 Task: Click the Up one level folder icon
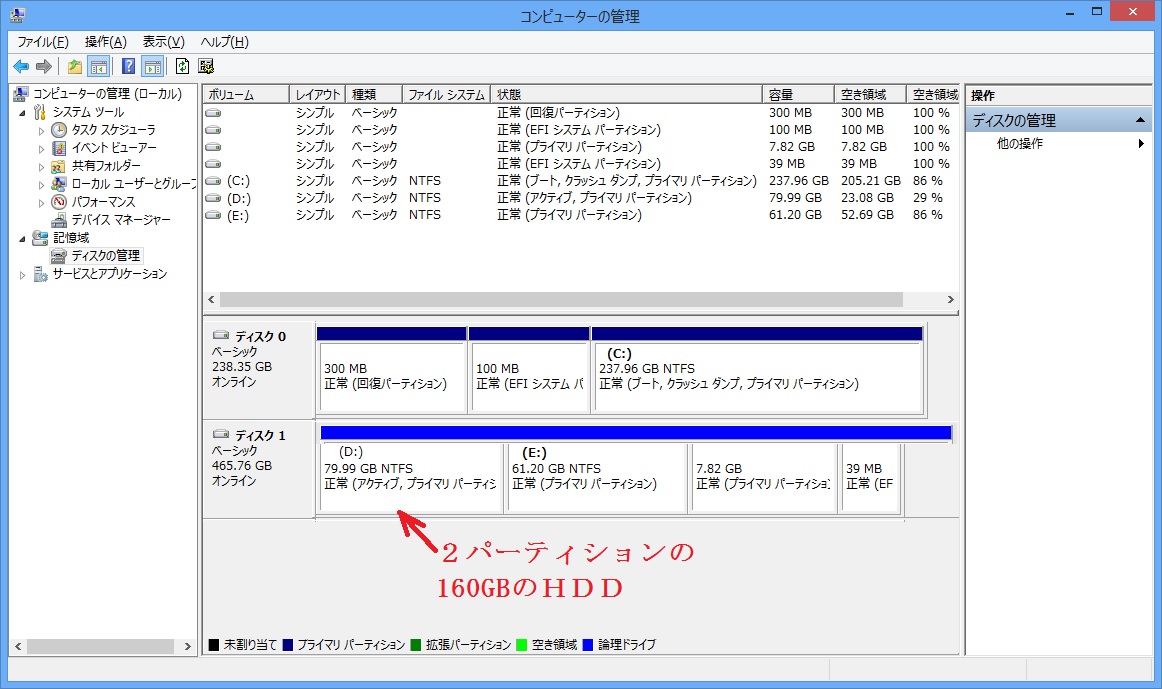tap(75, 67)
